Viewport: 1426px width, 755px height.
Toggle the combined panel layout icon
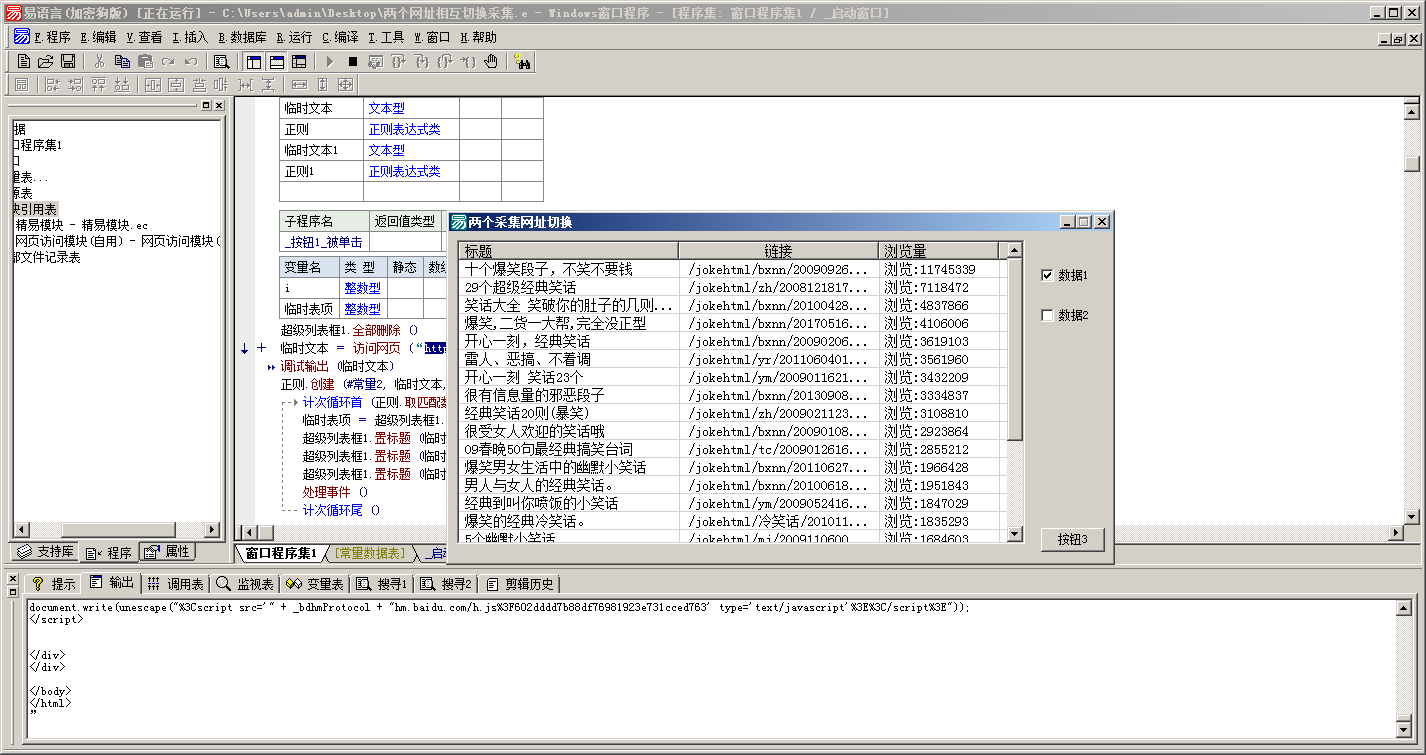[299, 61]
